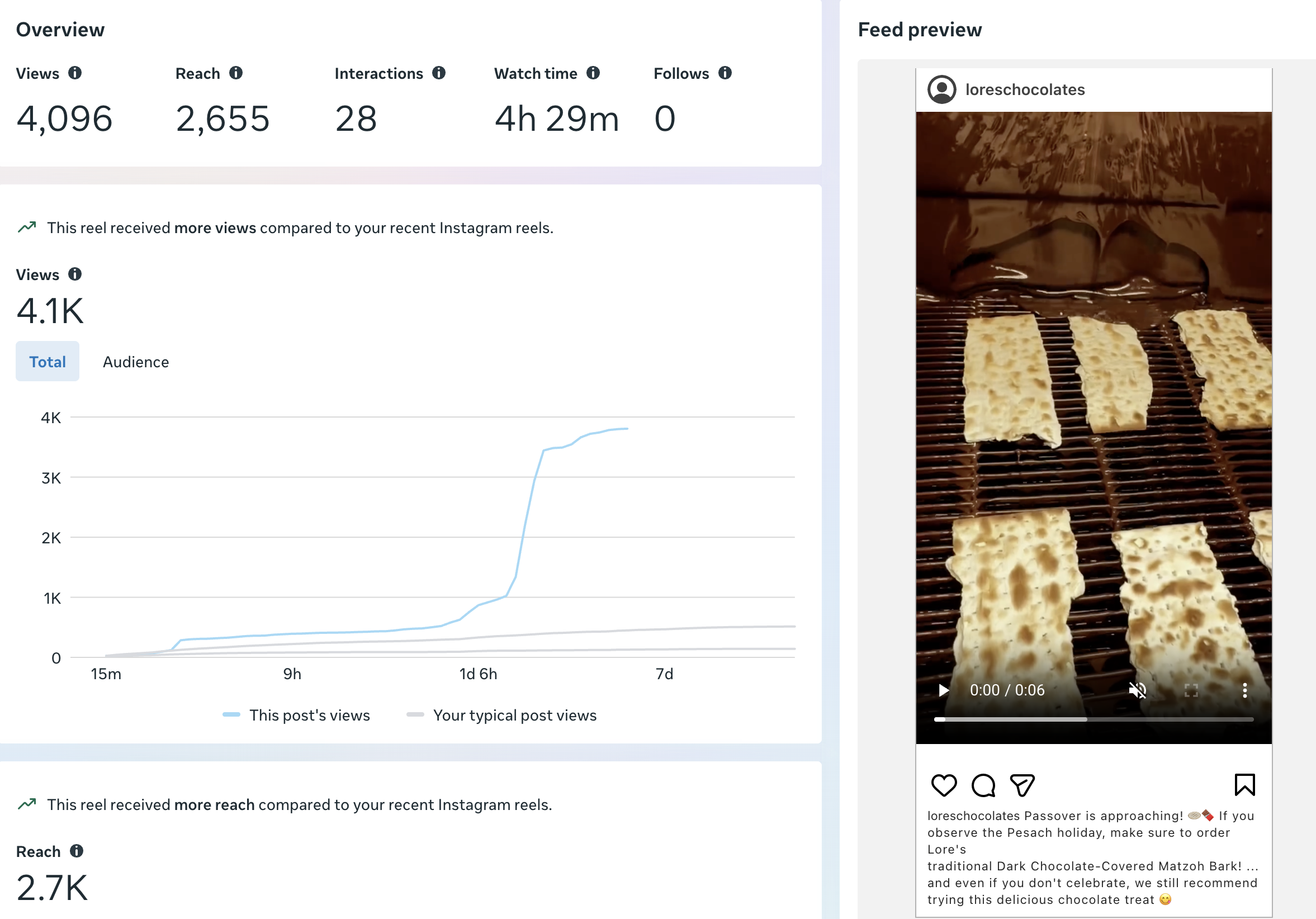Toggle fullscreen on the reel video
This screenshot has width=1316, height=919.
click(x=1191, y=690)
